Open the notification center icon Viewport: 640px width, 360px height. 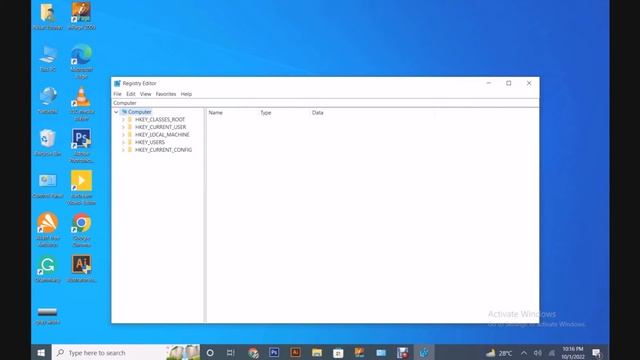(x=596, y=353)
